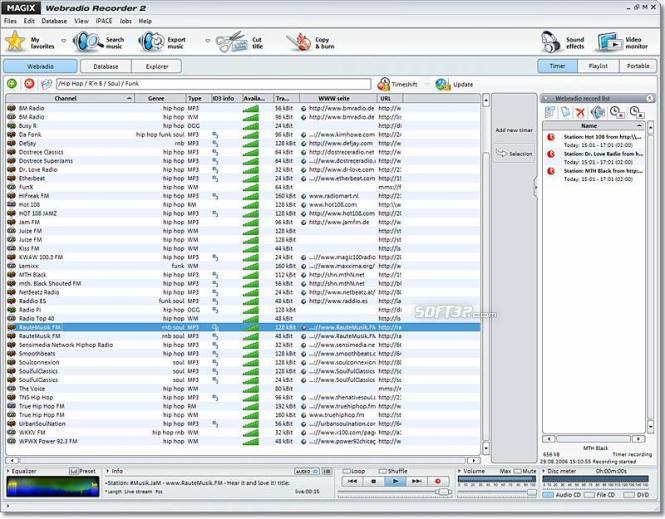Image resolution: width=665 pixels, height=519 pixels.
Task: Toggle the AUDIO ID button in Info panel
Action: pos(306,472)
